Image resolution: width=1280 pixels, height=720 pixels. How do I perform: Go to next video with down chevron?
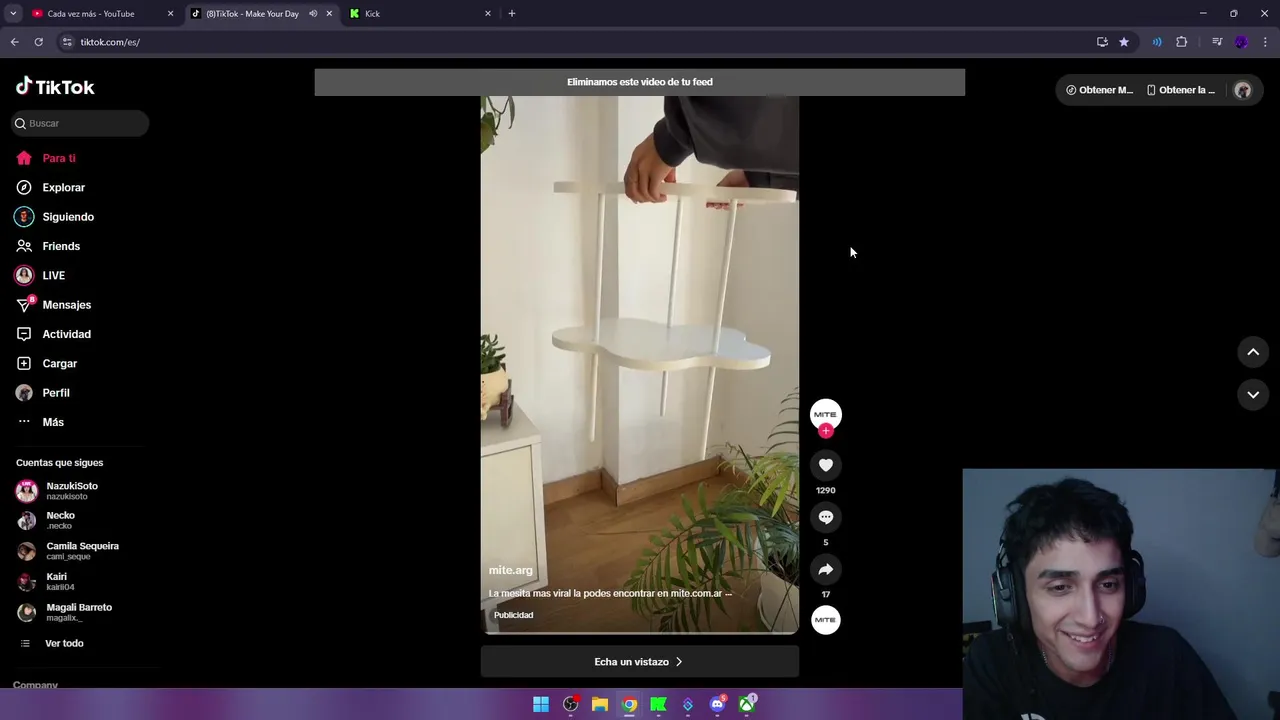point(1253,395)
